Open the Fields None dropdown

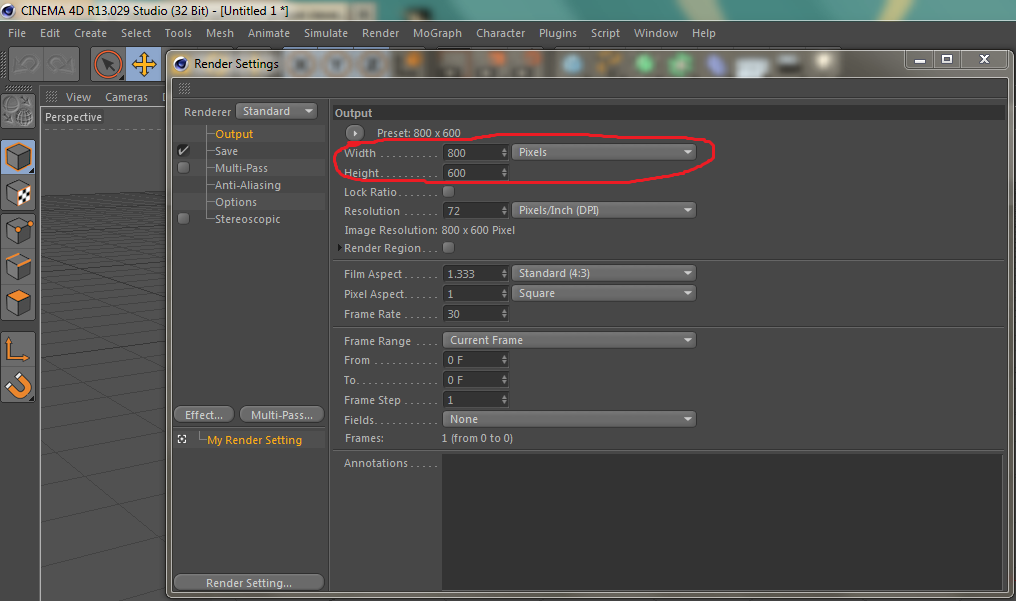coord(570,420)
